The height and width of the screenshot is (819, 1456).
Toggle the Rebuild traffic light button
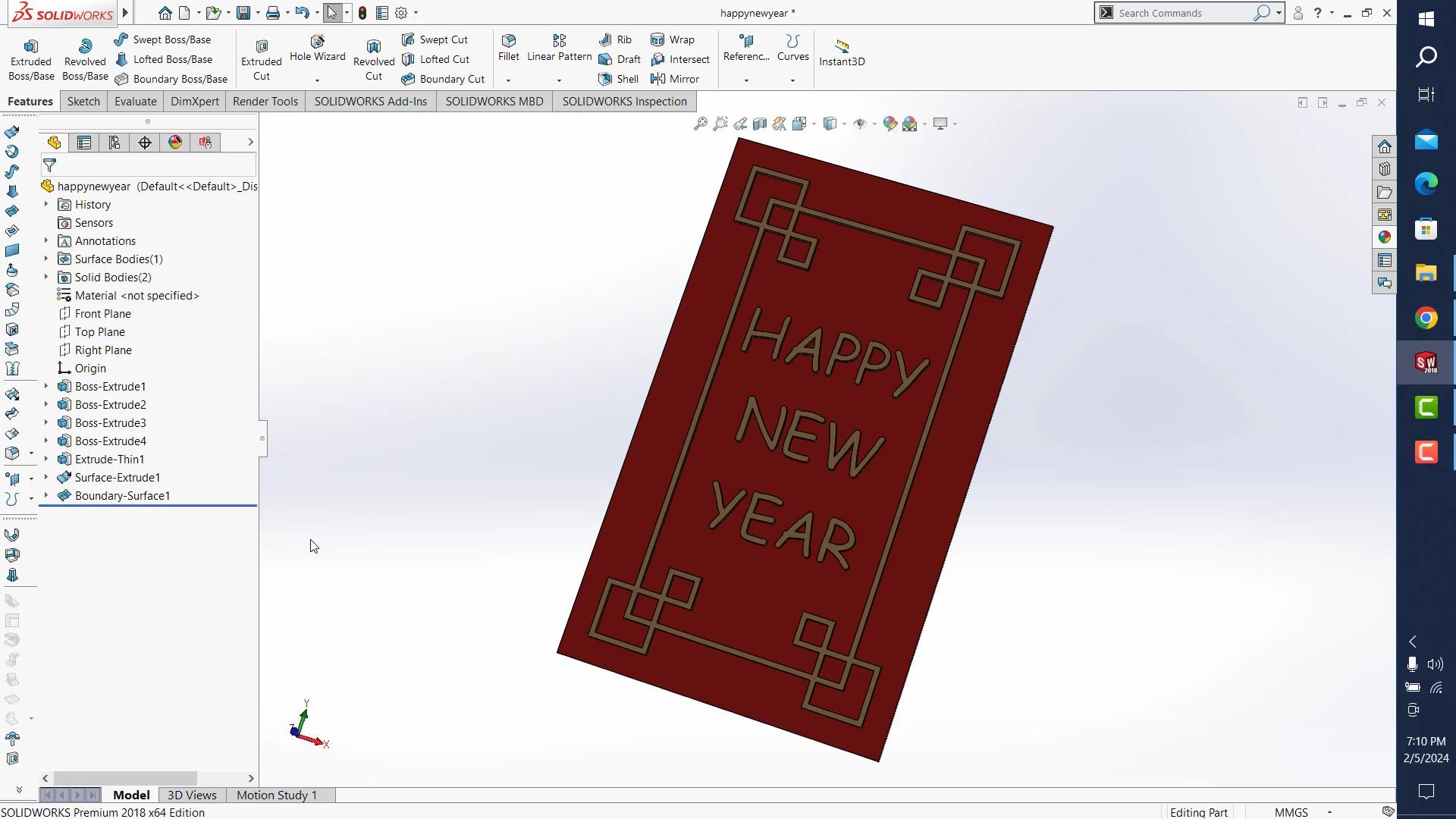[x=362, y=13]
